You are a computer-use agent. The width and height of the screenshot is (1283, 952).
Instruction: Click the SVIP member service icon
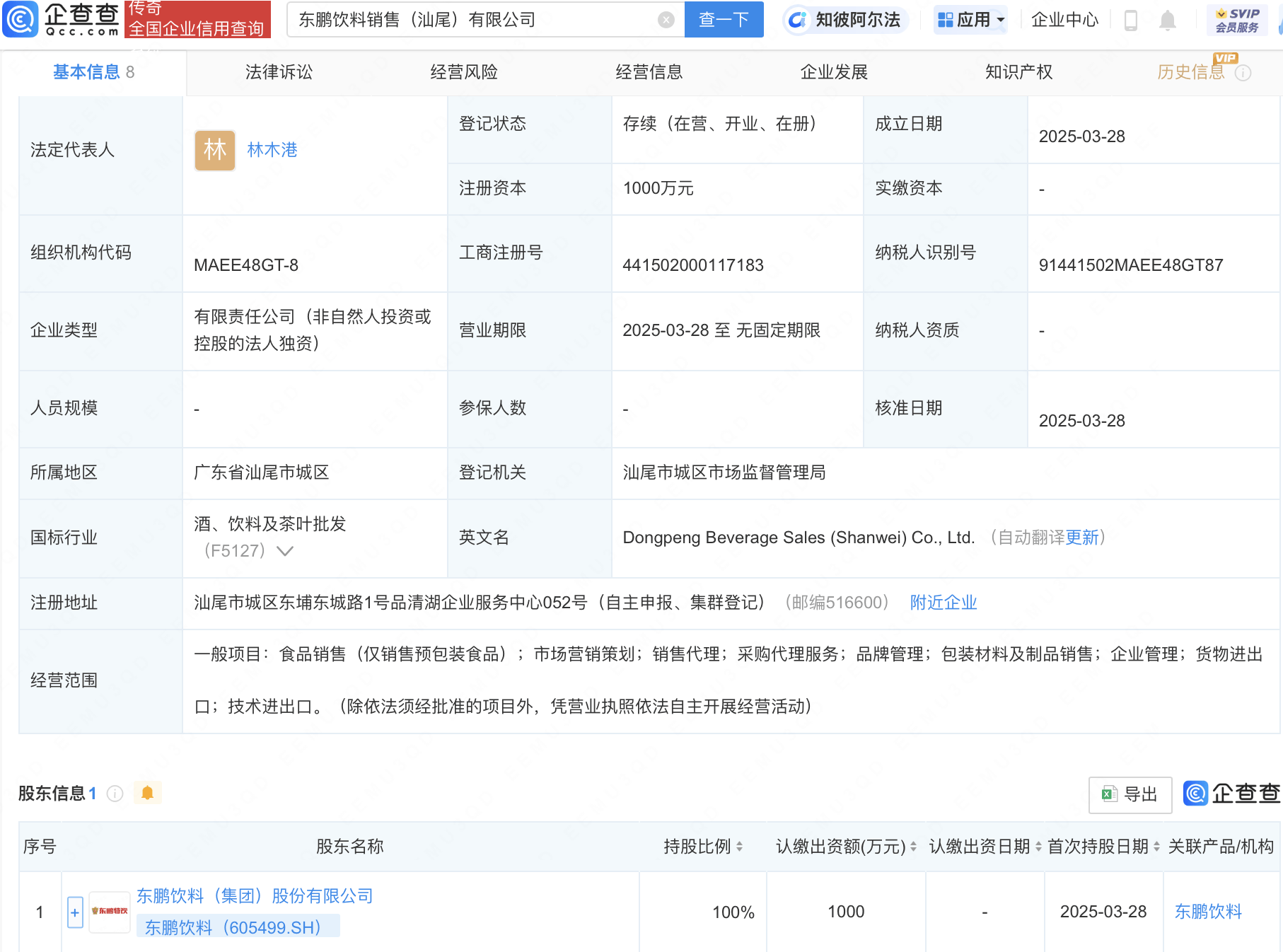(x=1236, y=20)
